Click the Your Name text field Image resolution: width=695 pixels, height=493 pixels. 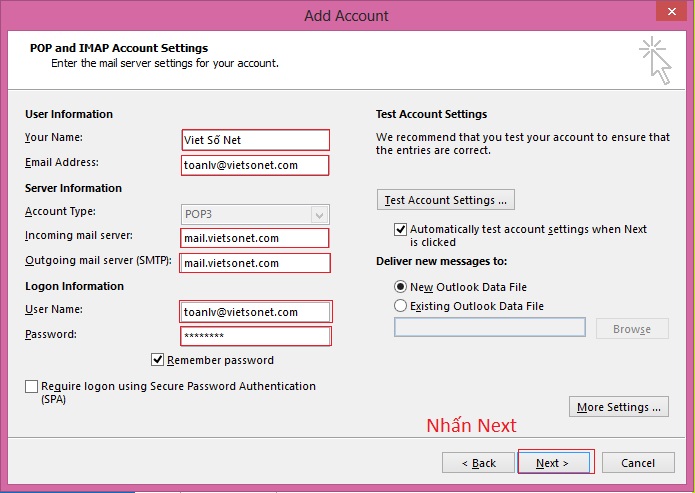coord(255,140)
